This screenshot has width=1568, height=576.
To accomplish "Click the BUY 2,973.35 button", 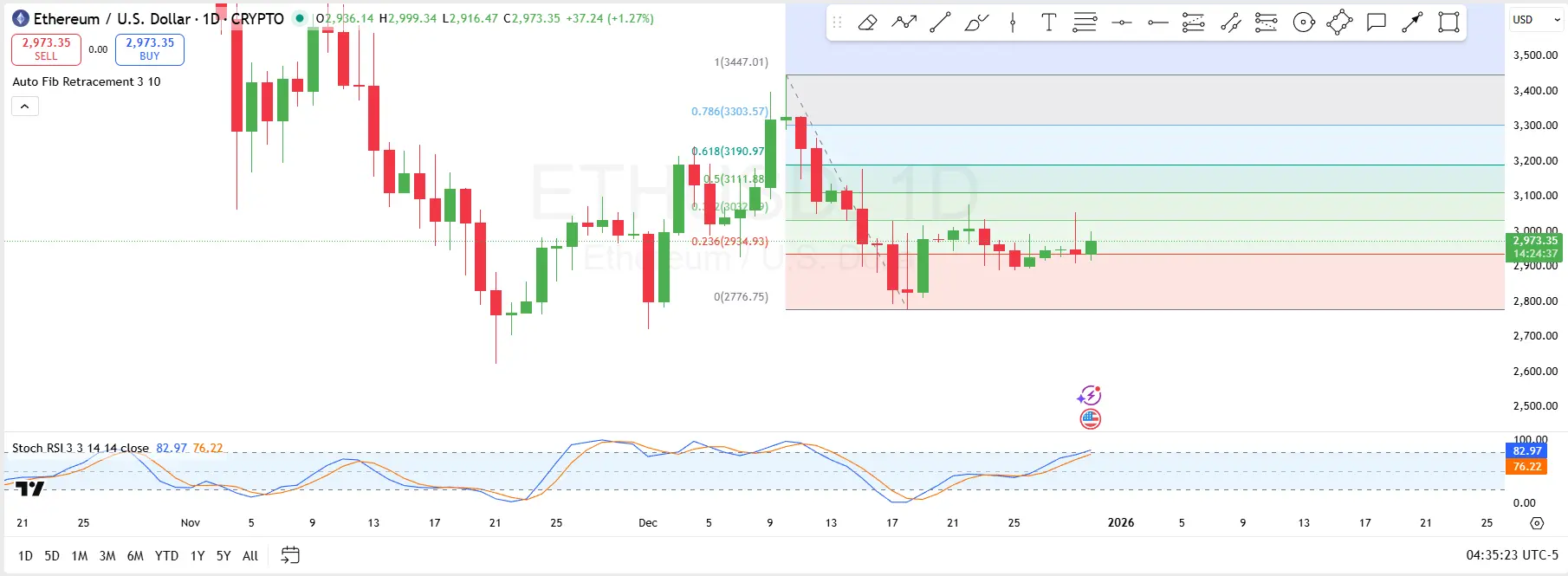I will 150,49.
